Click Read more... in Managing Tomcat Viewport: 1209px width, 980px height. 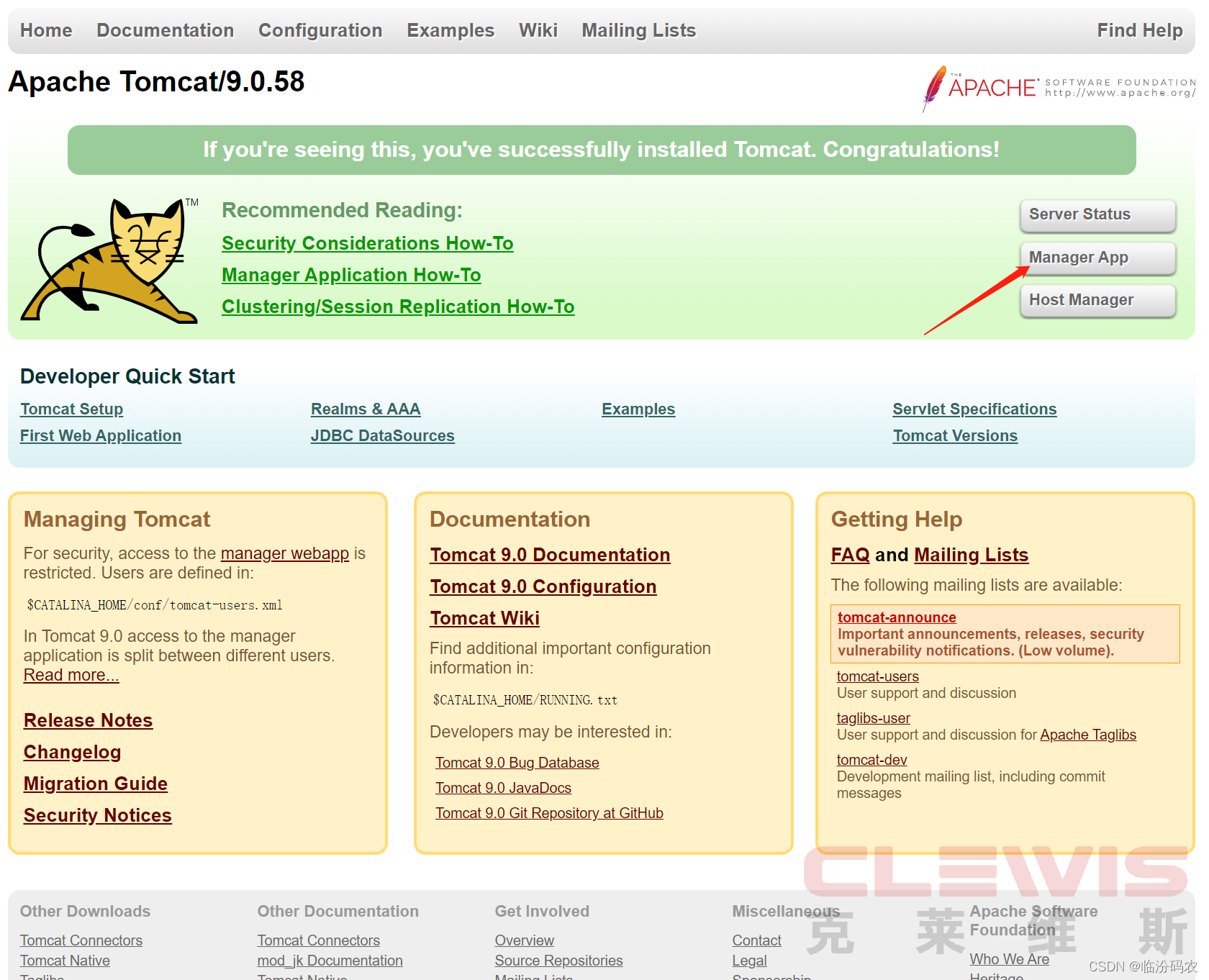[x=71, y=675]
